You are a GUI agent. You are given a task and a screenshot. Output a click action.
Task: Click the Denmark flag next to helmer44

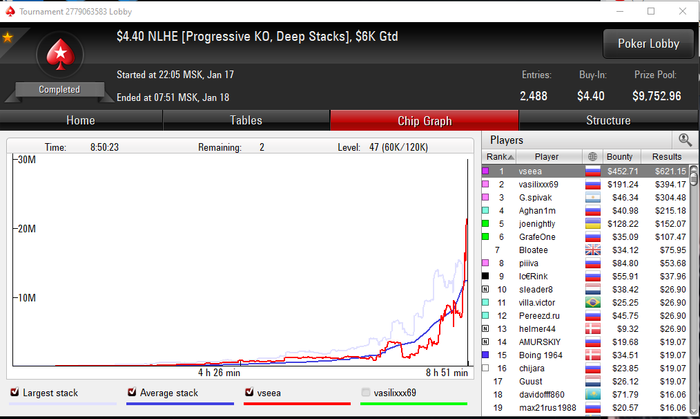(592, 329)
